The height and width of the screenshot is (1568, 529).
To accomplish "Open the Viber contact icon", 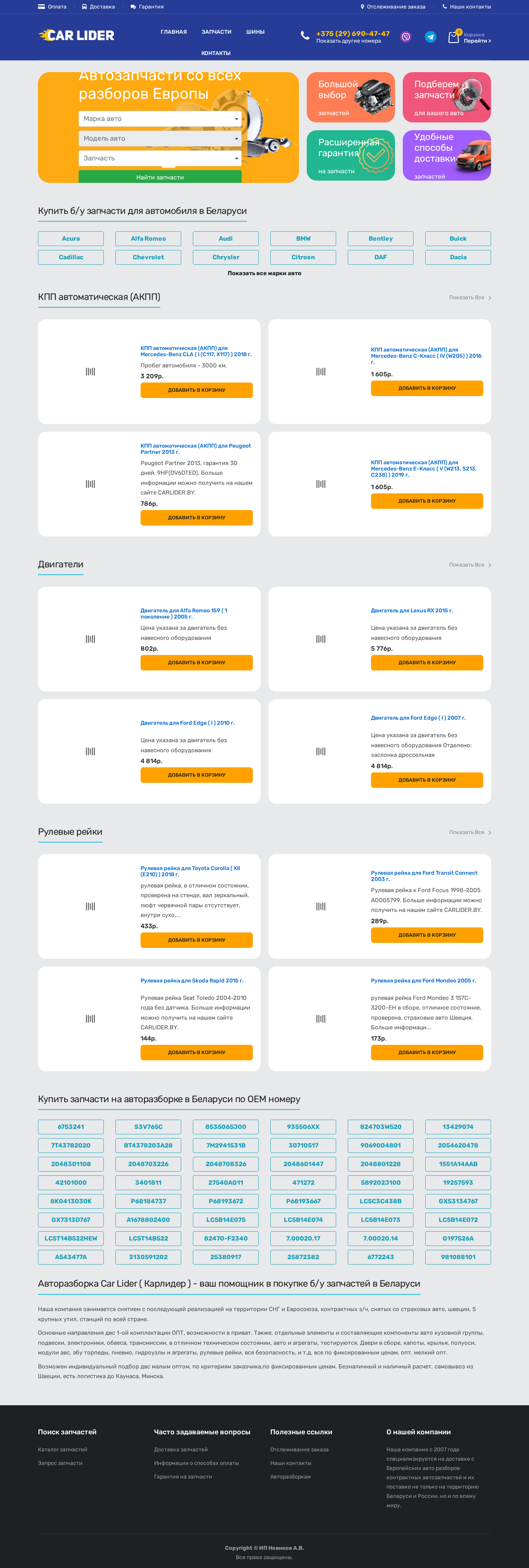I will [x=405, y=37].
